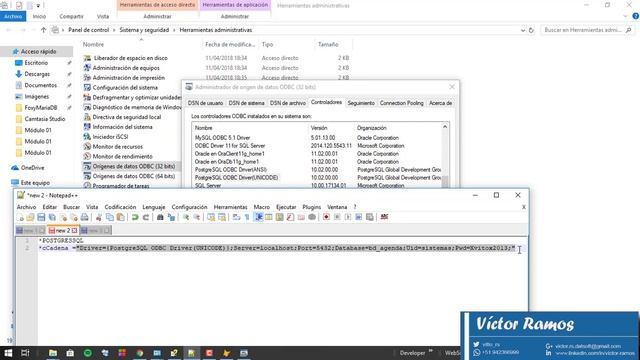Click the Fecha de modificación column header
This screenshot has height=360, width=640.
[x=230, y=44]
